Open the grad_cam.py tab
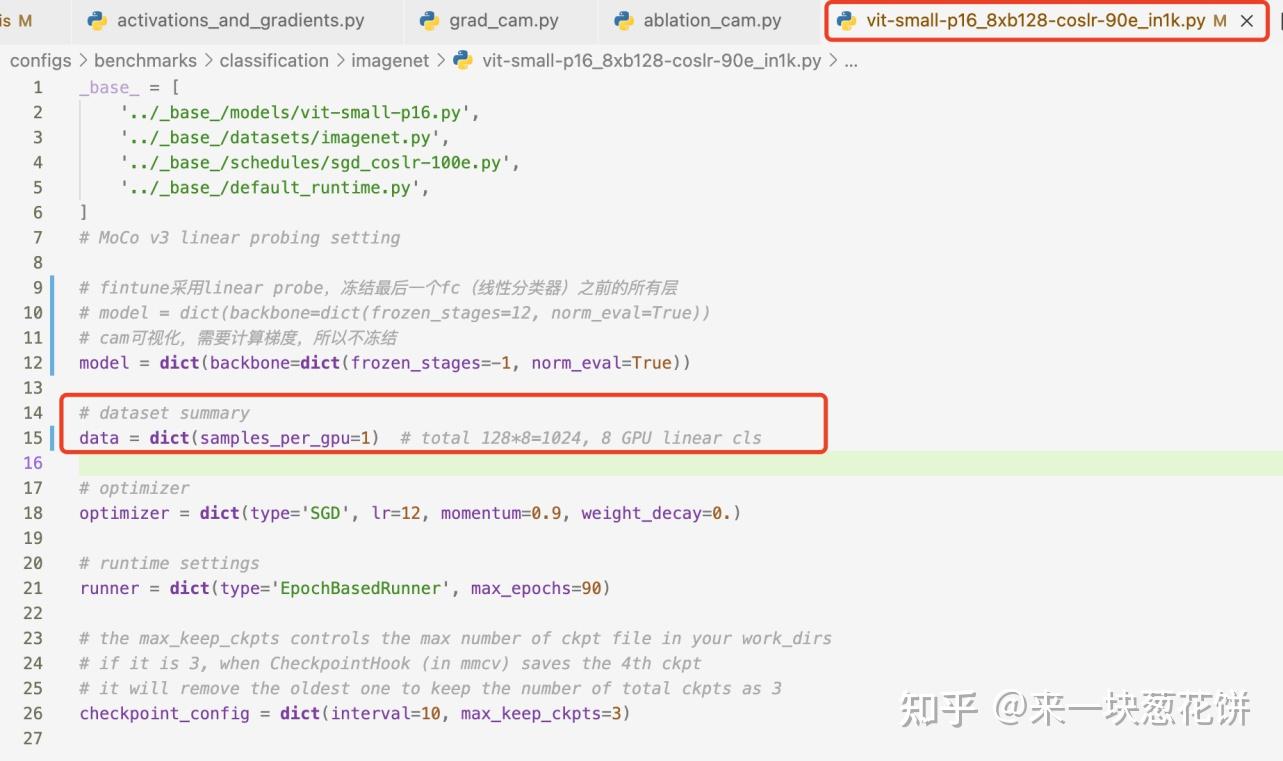The height and width of the screenshot is (761, 1283). tap(490, 20)
